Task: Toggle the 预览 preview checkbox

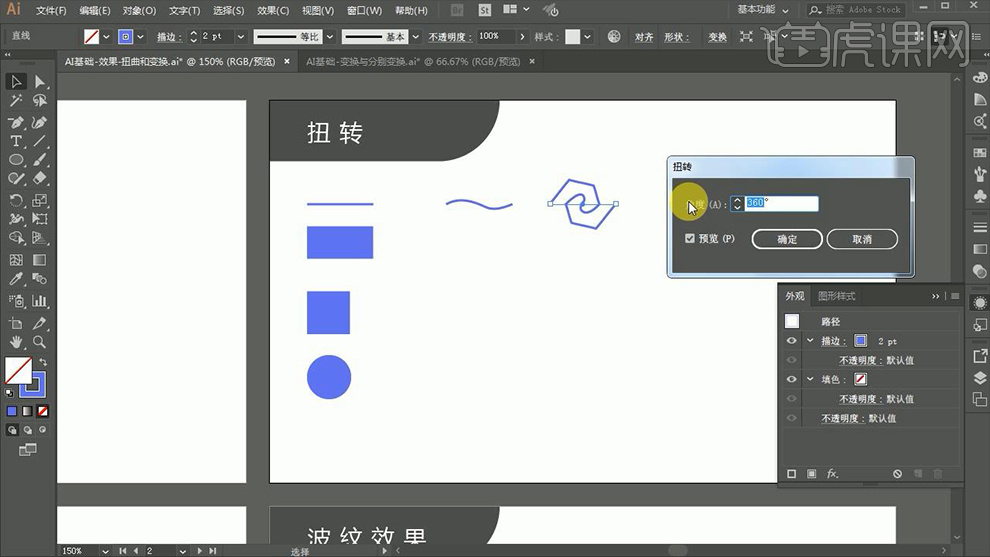Action: pyautogui.click(x=690, y=239)
